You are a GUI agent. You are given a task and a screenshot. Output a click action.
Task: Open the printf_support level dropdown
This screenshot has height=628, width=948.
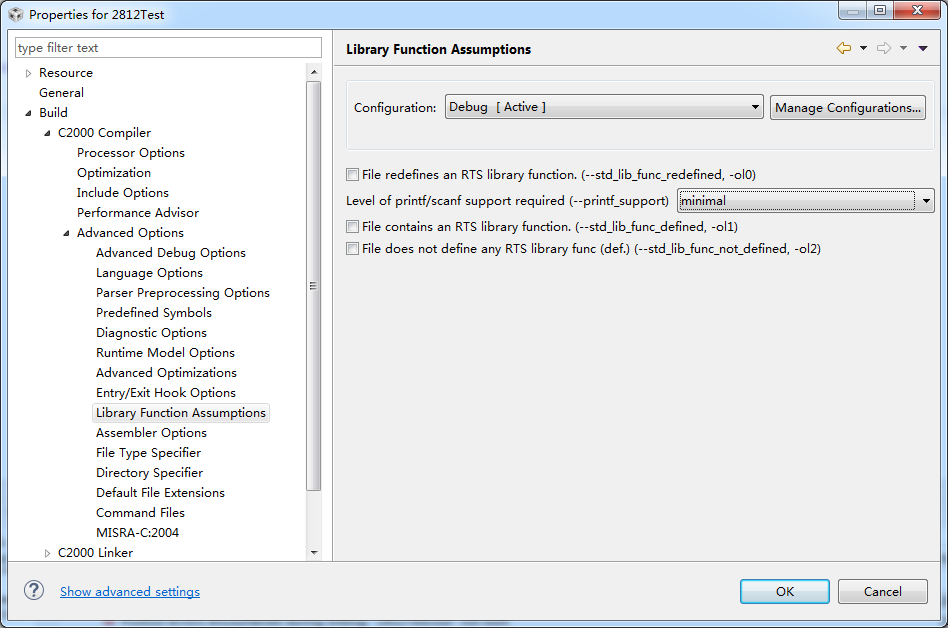[805, 201]
